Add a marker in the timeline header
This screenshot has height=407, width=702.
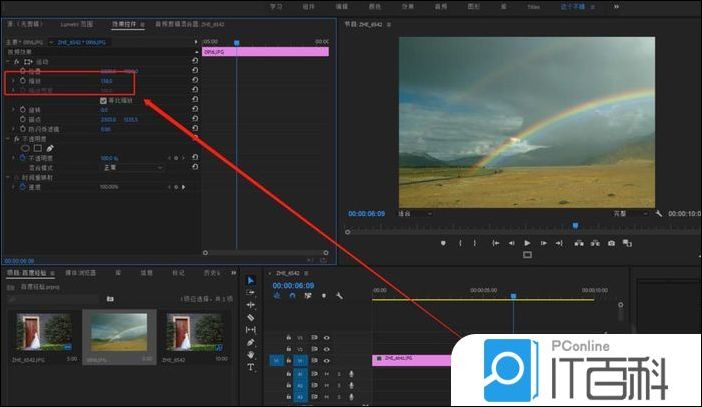pos(324,296)
